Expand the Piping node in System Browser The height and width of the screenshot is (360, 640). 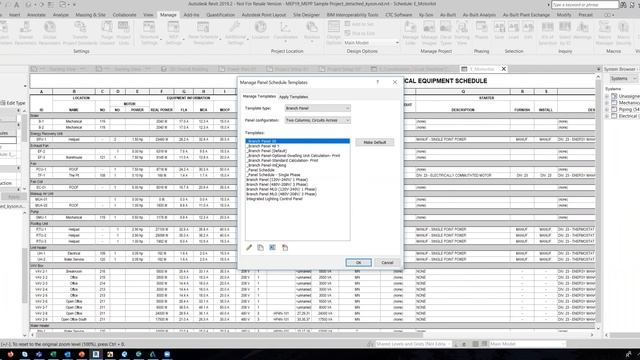(x=607, y=109)
